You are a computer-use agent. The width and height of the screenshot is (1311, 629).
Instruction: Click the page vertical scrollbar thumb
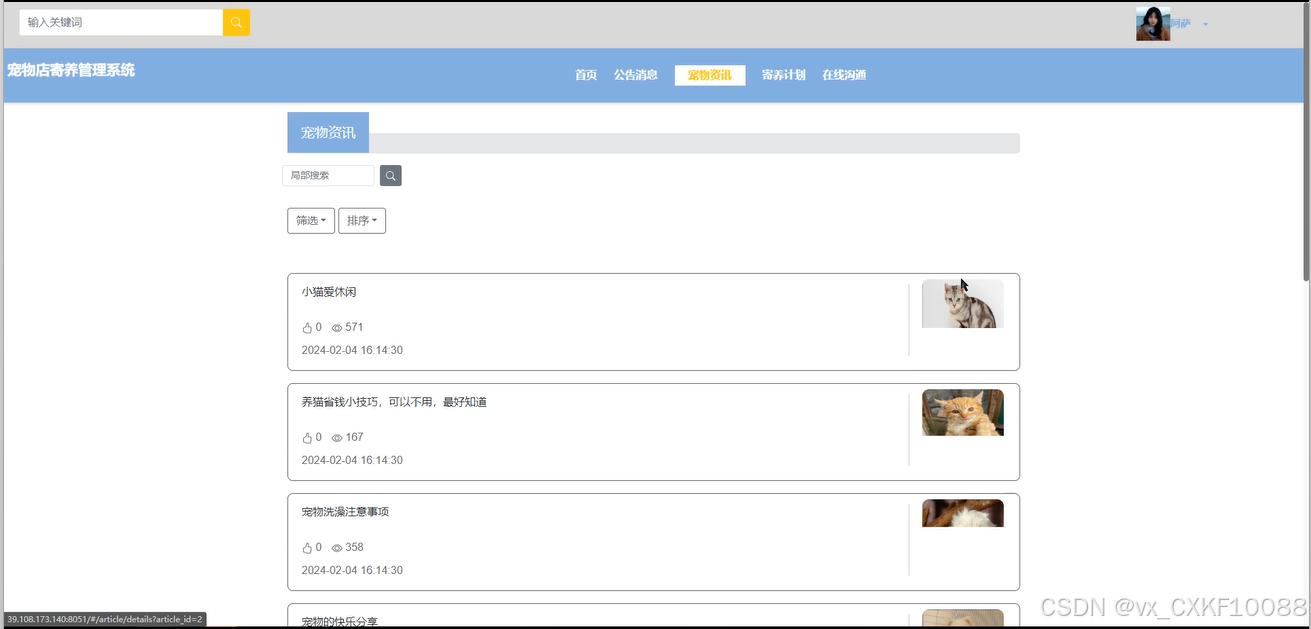click(1306, 140)
